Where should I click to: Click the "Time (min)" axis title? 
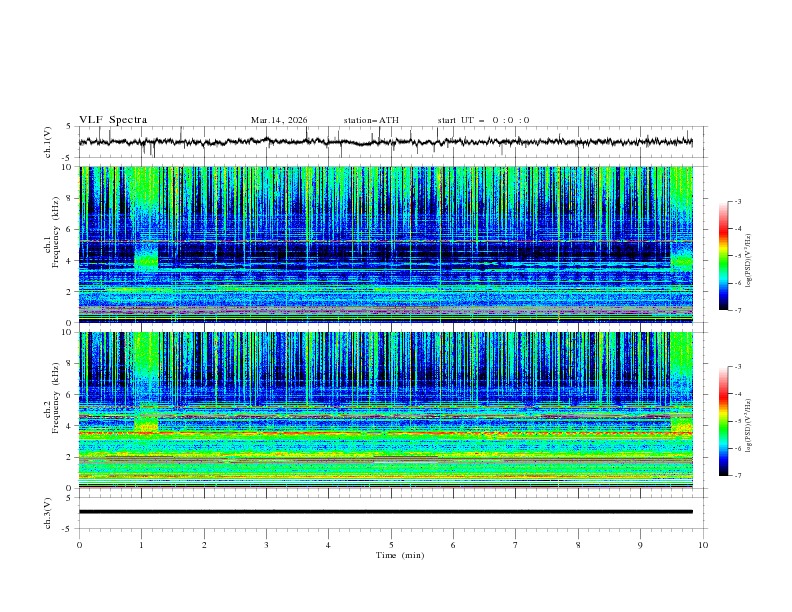400,555
